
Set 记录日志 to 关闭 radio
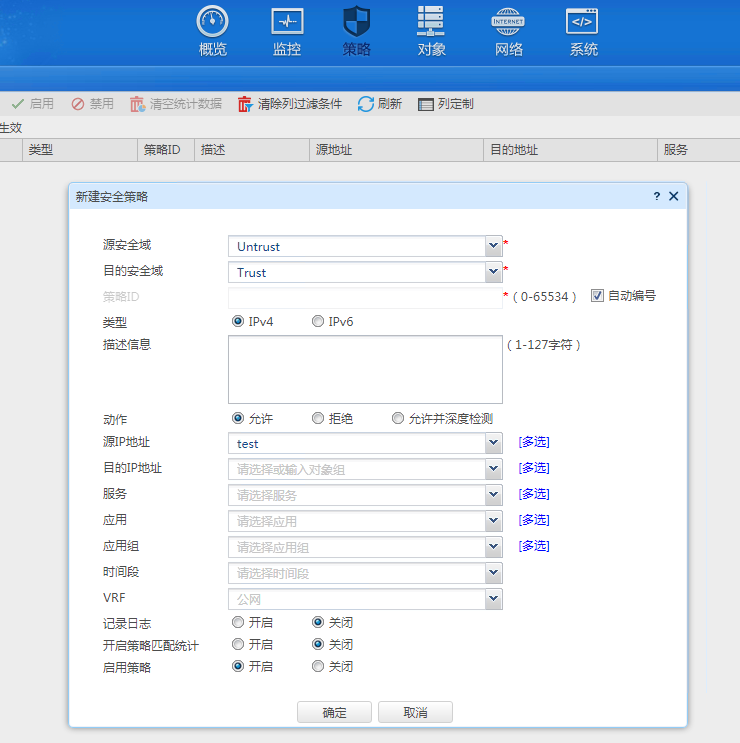(318, 622)
